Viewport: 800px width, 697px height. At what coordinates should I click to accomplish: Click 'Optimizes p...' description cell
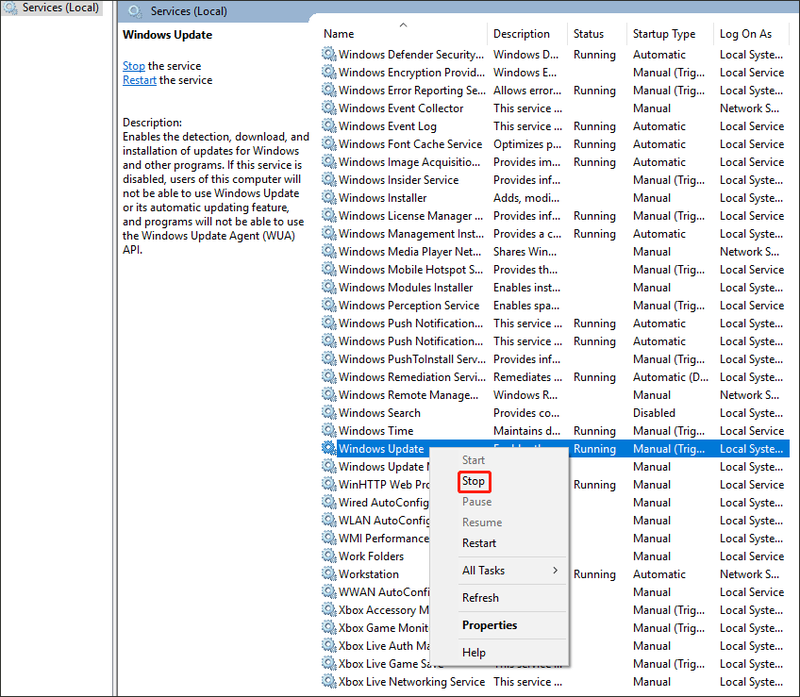point(527,144)
